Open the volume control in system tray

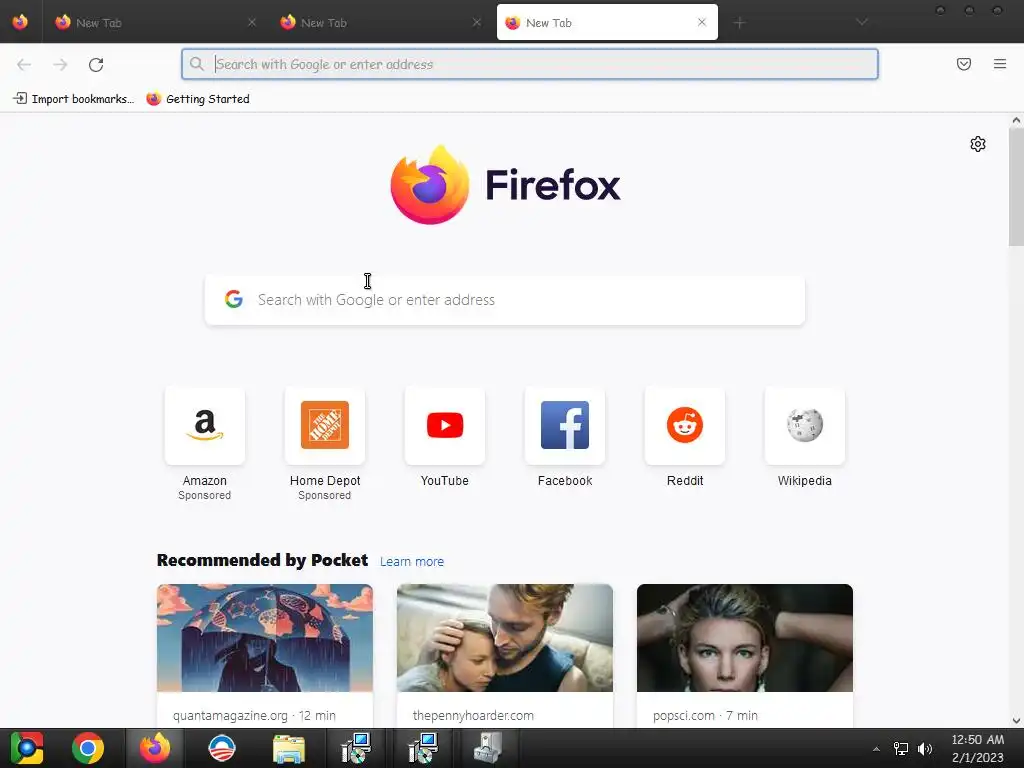pos(925,748)
